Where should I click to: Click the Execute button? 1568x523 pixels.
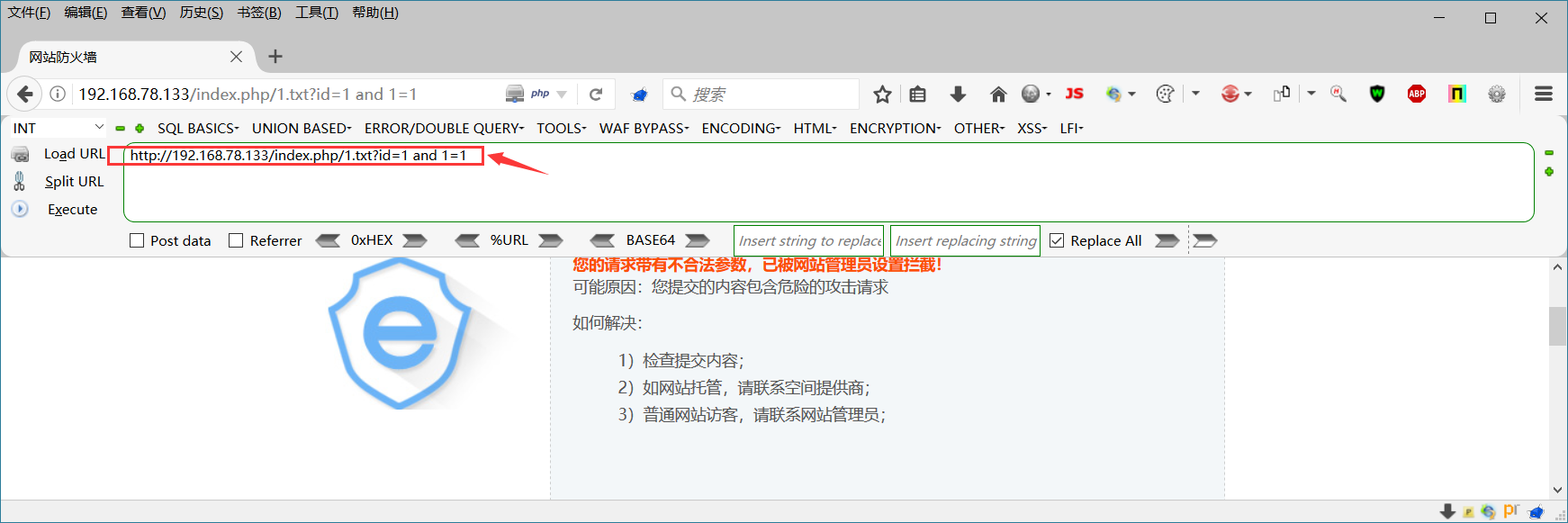click(72, 209)
